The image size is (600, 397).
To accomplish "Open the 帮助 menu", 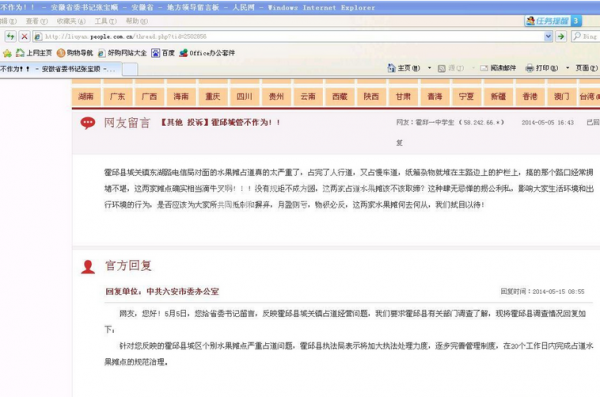I will [137, 21].
